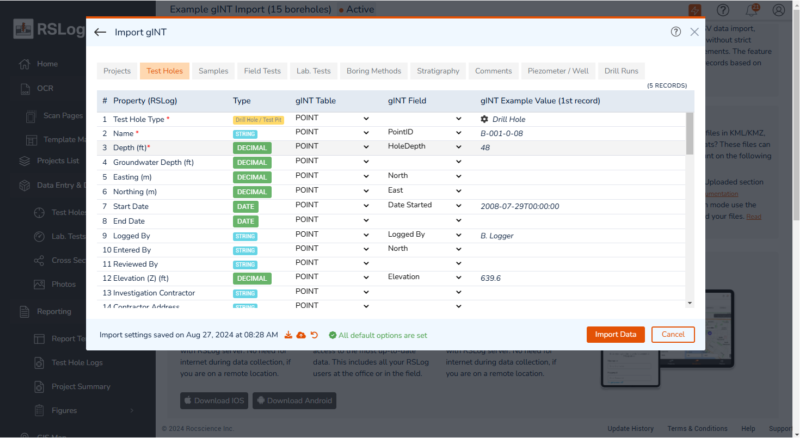Click the gear icon beside Drill Hole
The image size is (800, 438).
(x=484, y=119)
